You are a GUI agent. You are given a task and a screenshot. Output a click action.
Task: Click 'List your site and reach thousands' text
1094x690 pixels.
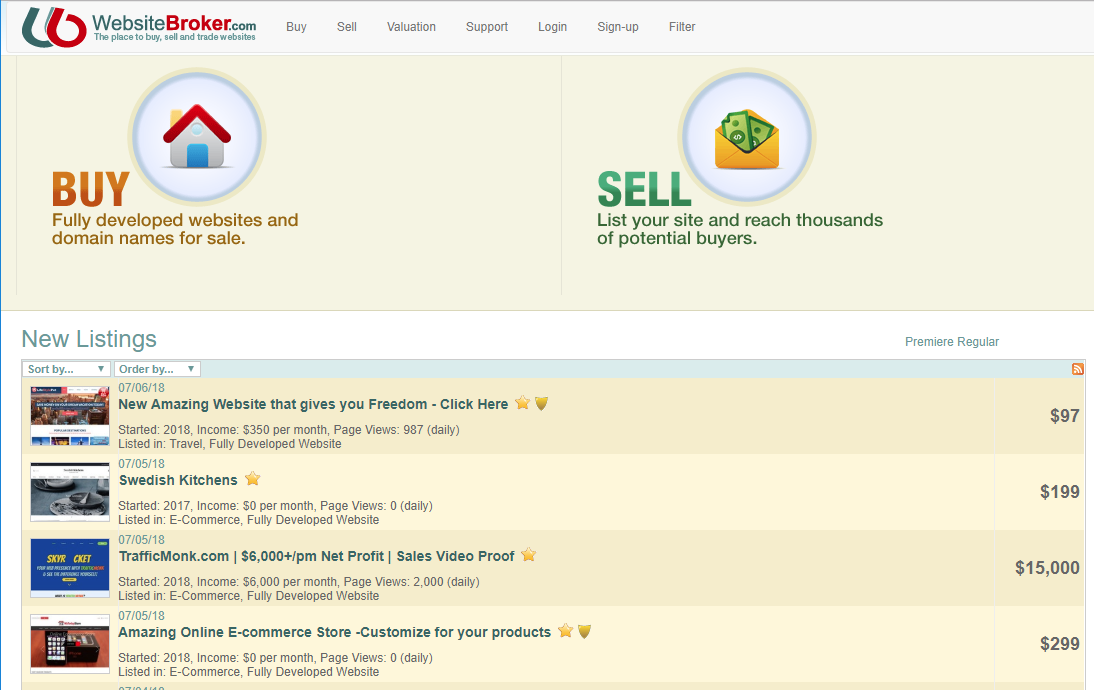point(740,229)
